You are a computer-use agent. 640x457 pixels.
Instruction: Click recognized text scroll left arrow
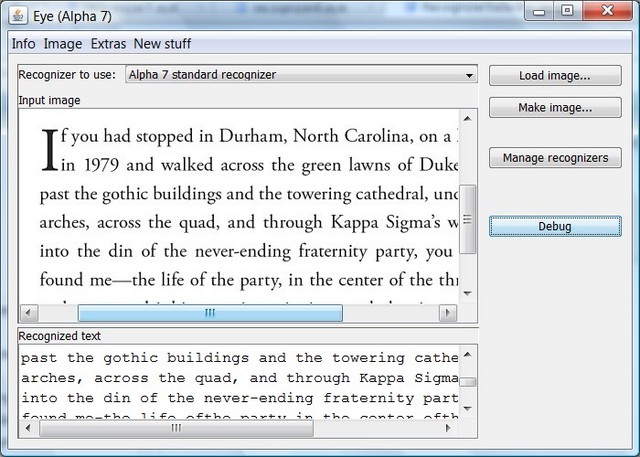tap(28, 428)
